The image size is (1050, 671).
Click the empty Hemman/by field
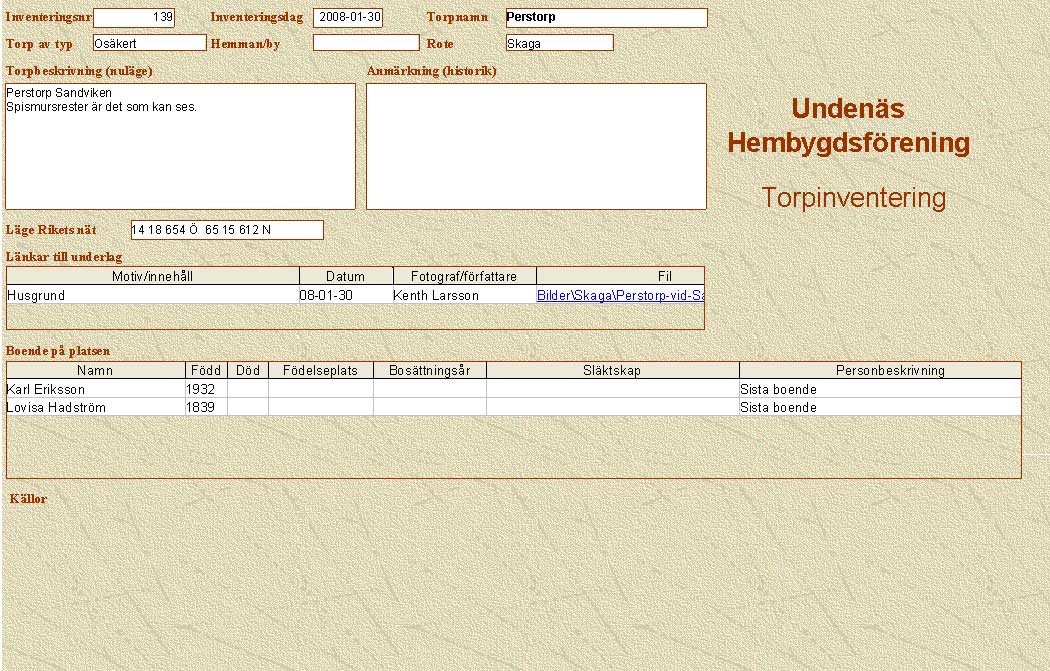[x=366, y=43]
